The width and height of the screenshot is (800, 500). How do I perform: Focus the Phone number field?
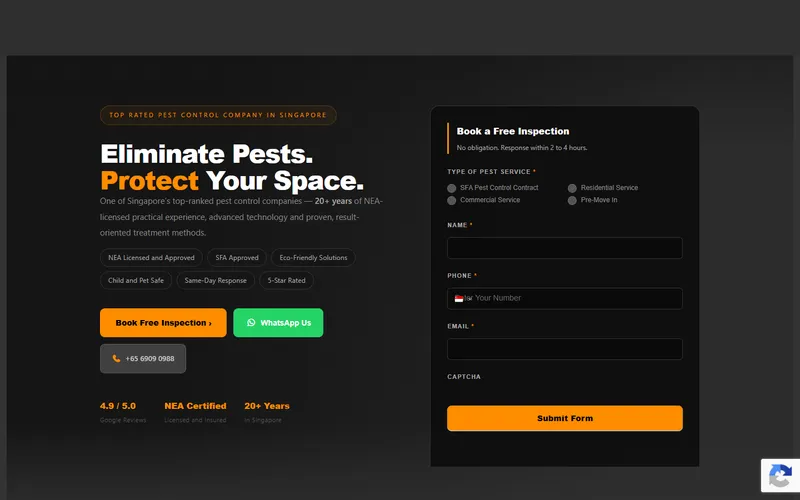[x=565, y=298]
